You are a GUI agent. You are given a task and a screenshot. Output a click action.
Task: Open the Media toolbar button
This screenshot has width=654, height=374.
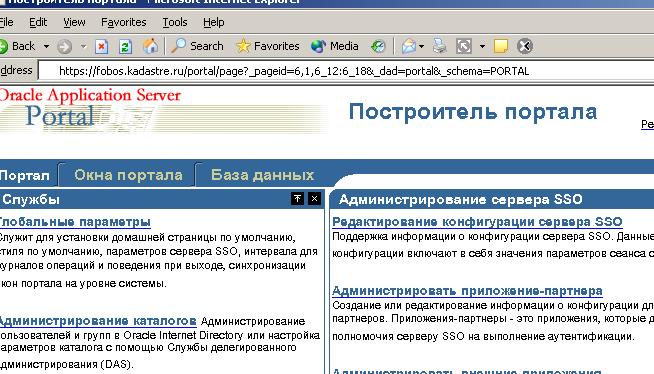tap(335, 46)
